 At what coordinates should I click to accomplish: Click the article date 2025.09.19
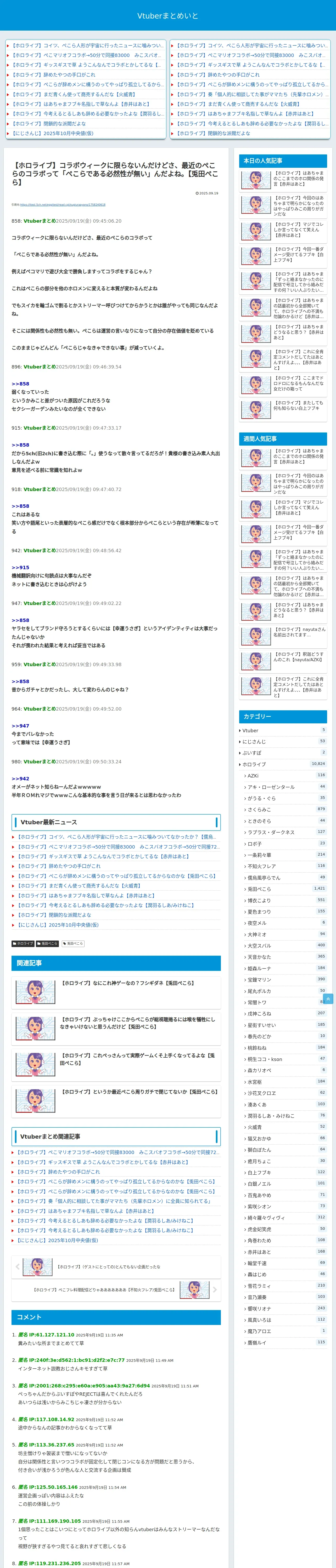point(207,193)
